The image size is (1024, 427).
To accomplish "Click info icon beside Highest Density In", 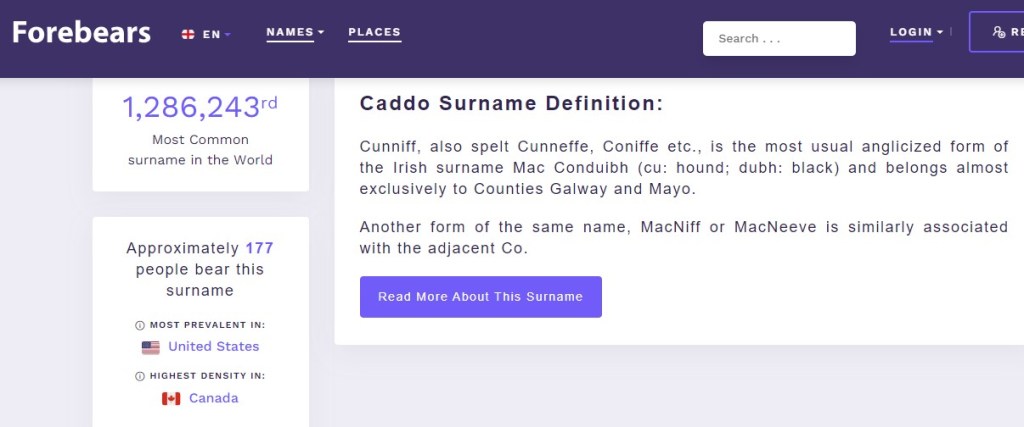I will tap(139, 376).
